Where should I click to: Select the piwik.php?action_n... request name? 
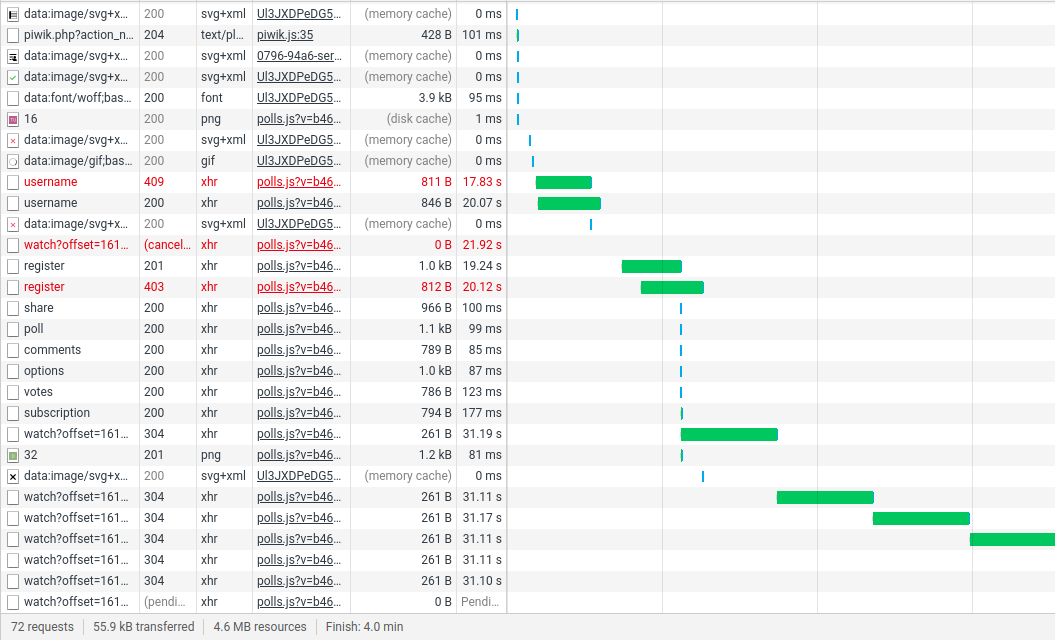(79, 35)
